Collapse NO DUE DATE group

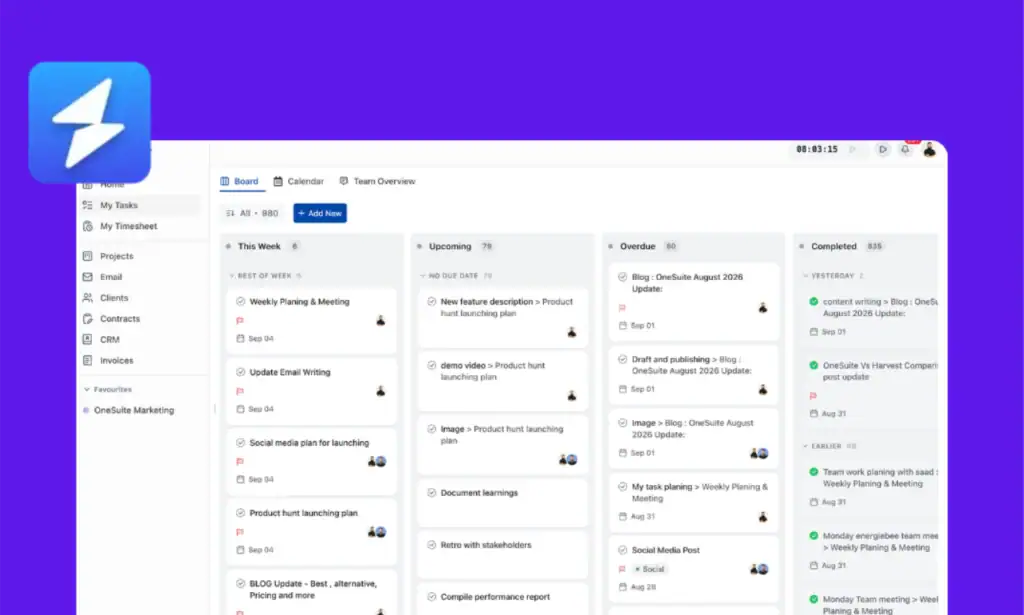(423, 276)
